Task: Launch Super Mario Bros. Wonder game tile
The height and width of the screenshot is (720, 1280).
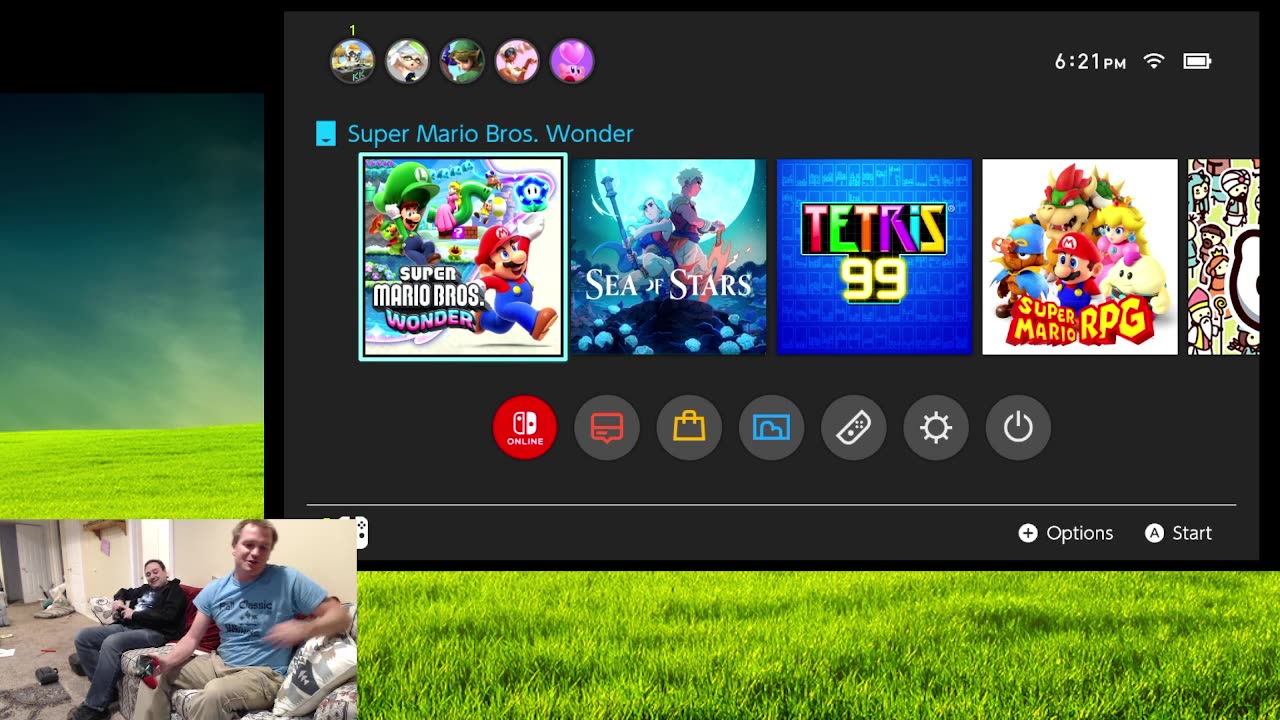Action: pos(463,257)
